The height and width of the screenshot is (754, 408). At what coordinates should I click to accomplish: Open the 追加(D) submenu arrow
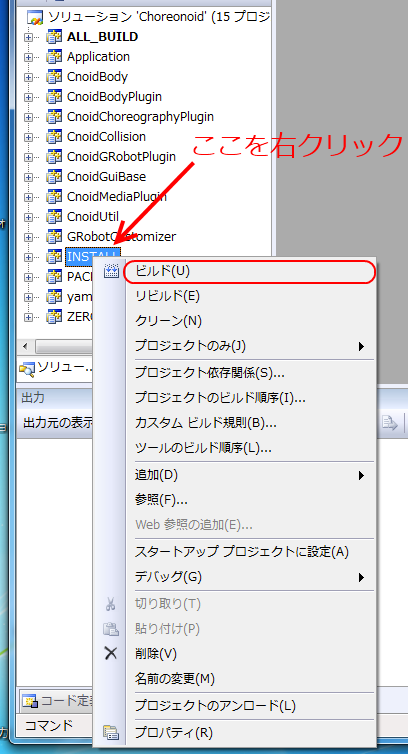361,476
